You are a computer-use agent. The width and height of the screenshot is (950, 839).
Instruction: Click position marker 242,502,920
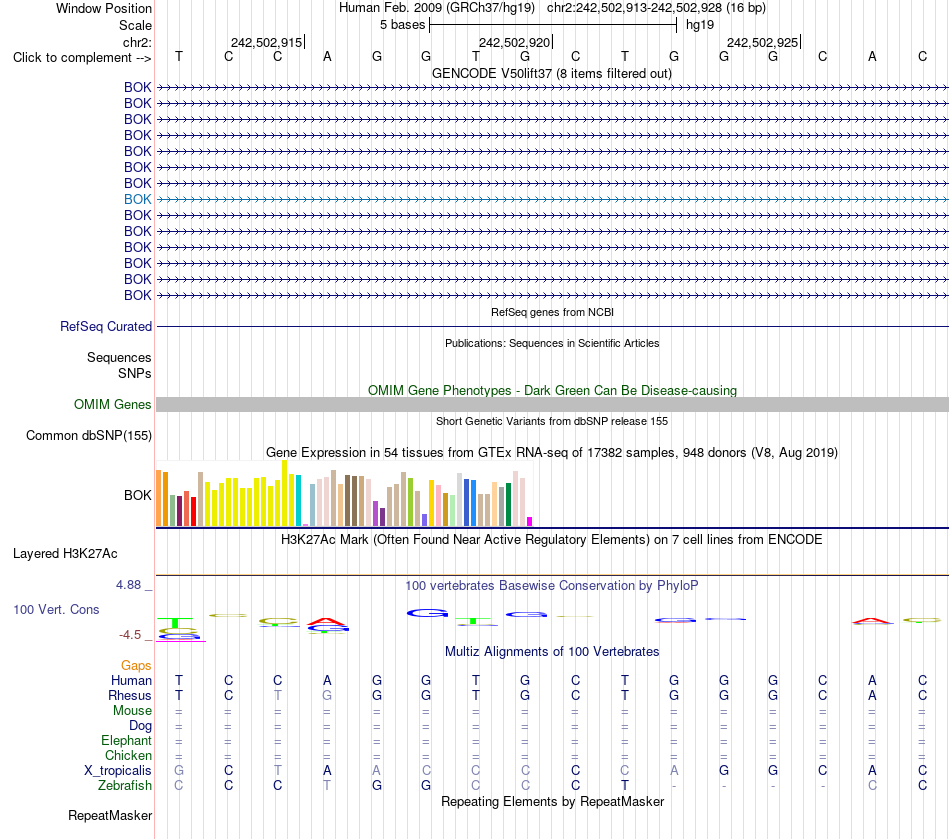tap(515, 42)
